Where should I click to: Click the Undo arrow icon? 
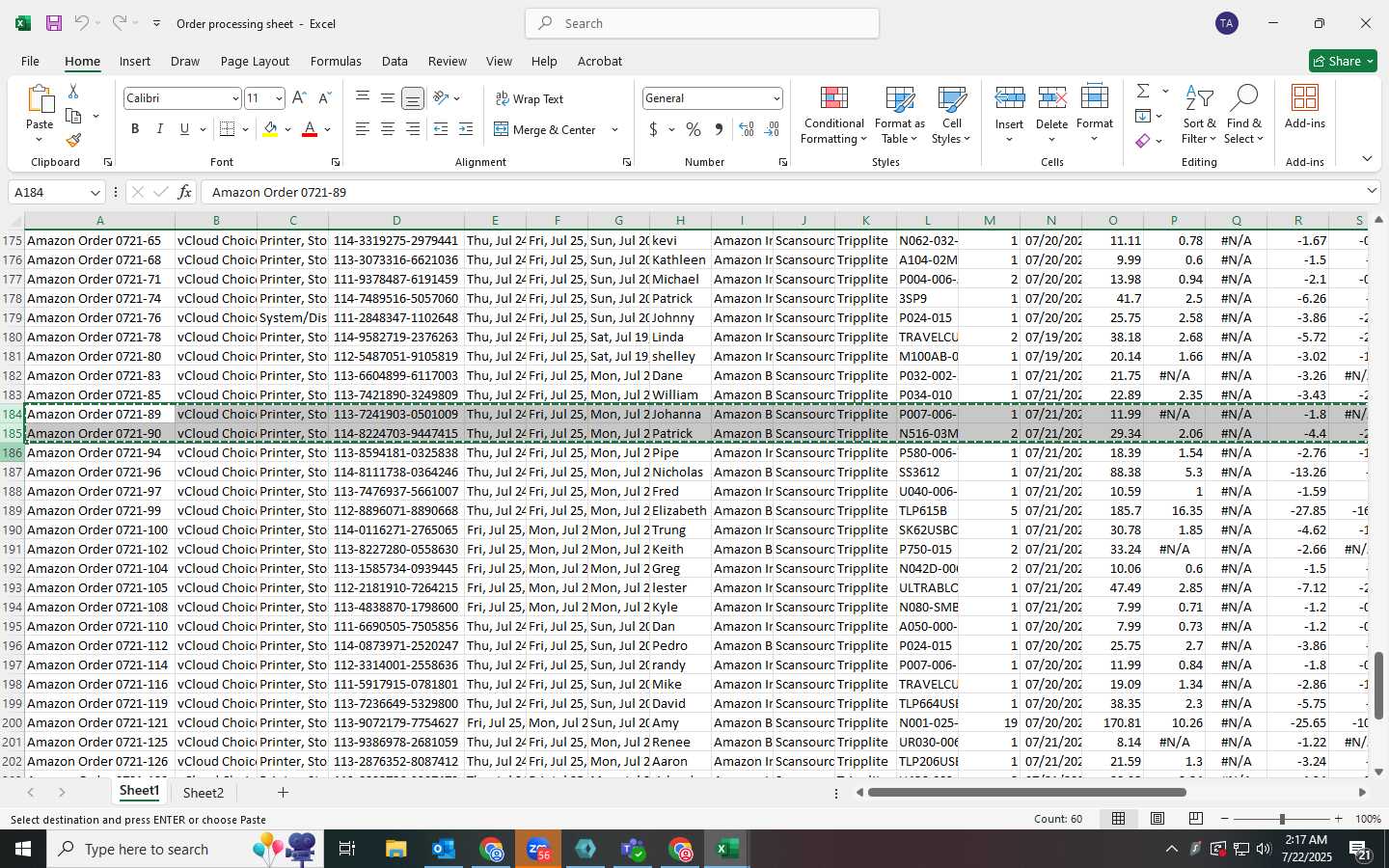click(82, 23)
